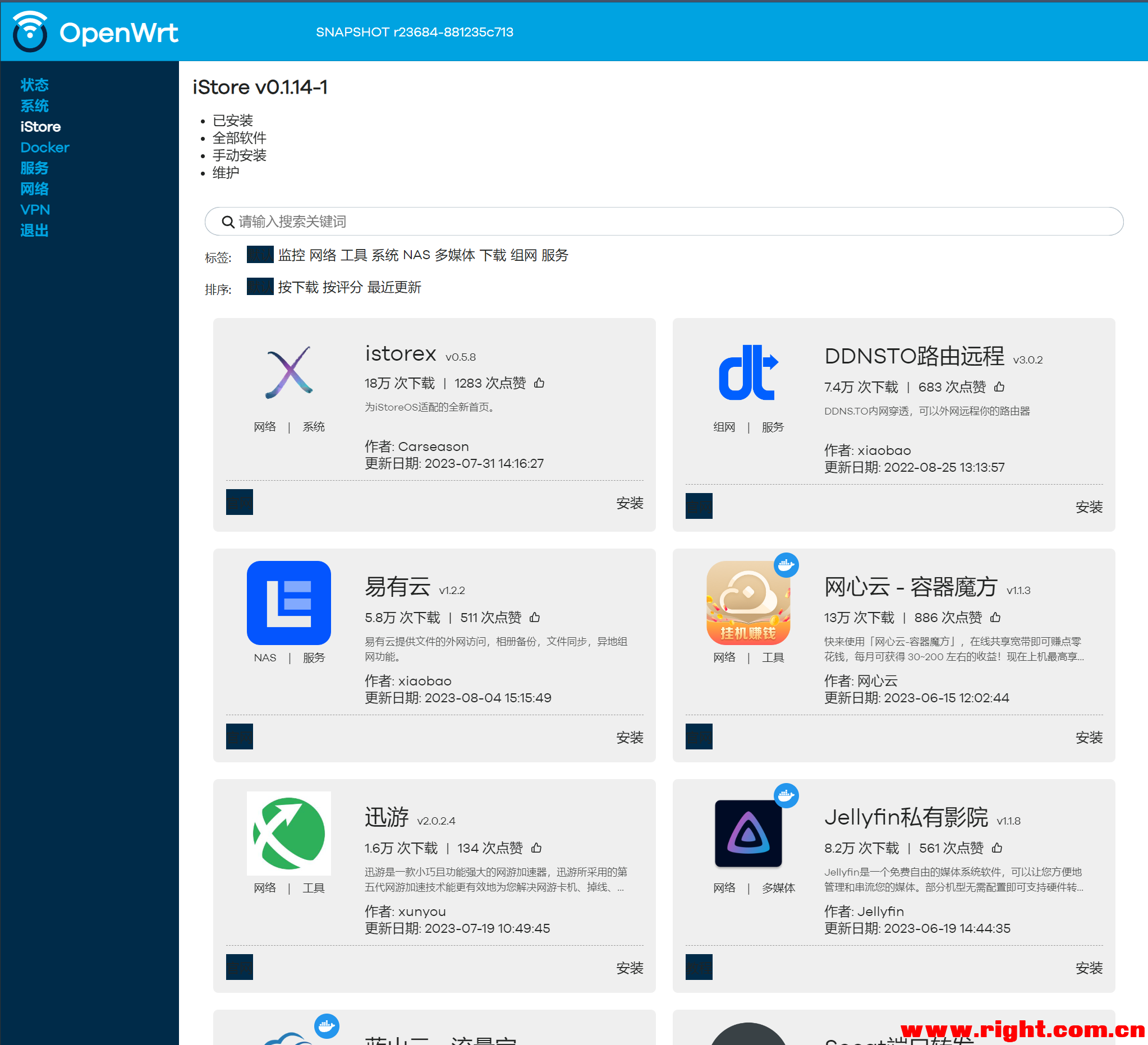This screenshot has width=1148, height=1045.
Task: Like 迅游 with thumbs-up icon
Action: (x=536, y=848)
